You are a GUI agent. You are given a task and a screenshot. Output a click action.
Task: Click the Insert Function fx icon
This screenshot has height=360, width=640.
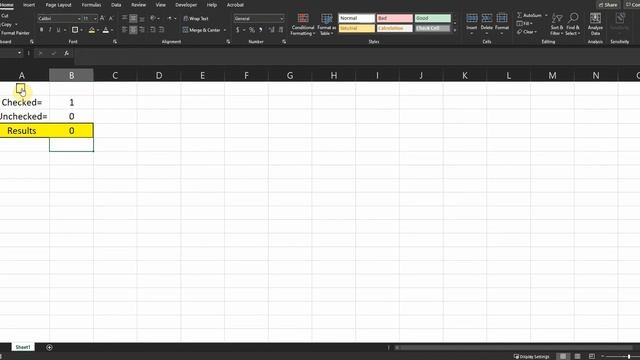point(66,53)
